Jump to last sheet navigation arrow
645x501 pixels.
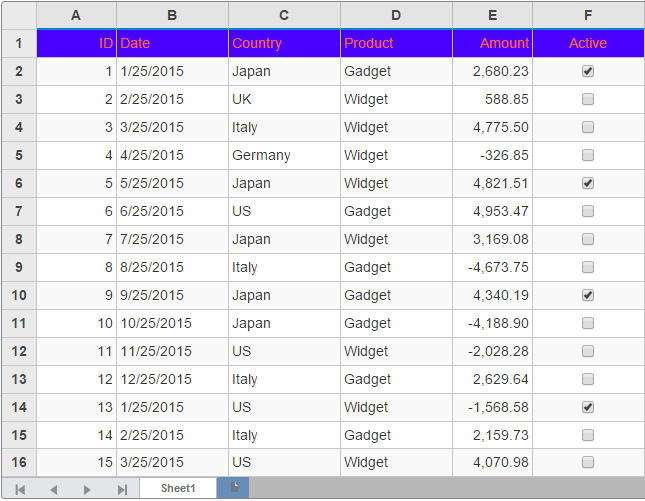point(122,489)
